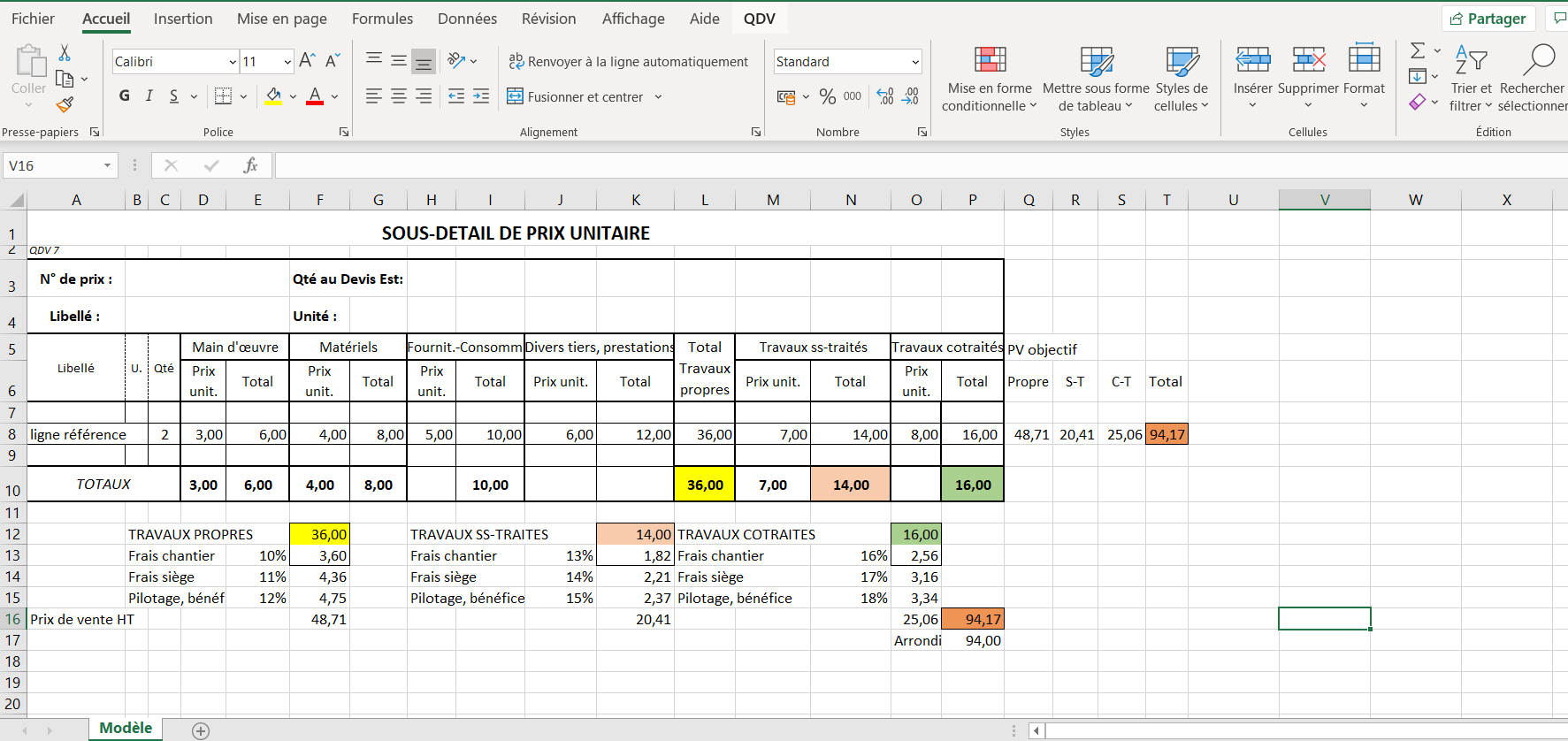Open Fusionner et centrer dropdown arrow
1568x741 pixels.
(658, 96)
